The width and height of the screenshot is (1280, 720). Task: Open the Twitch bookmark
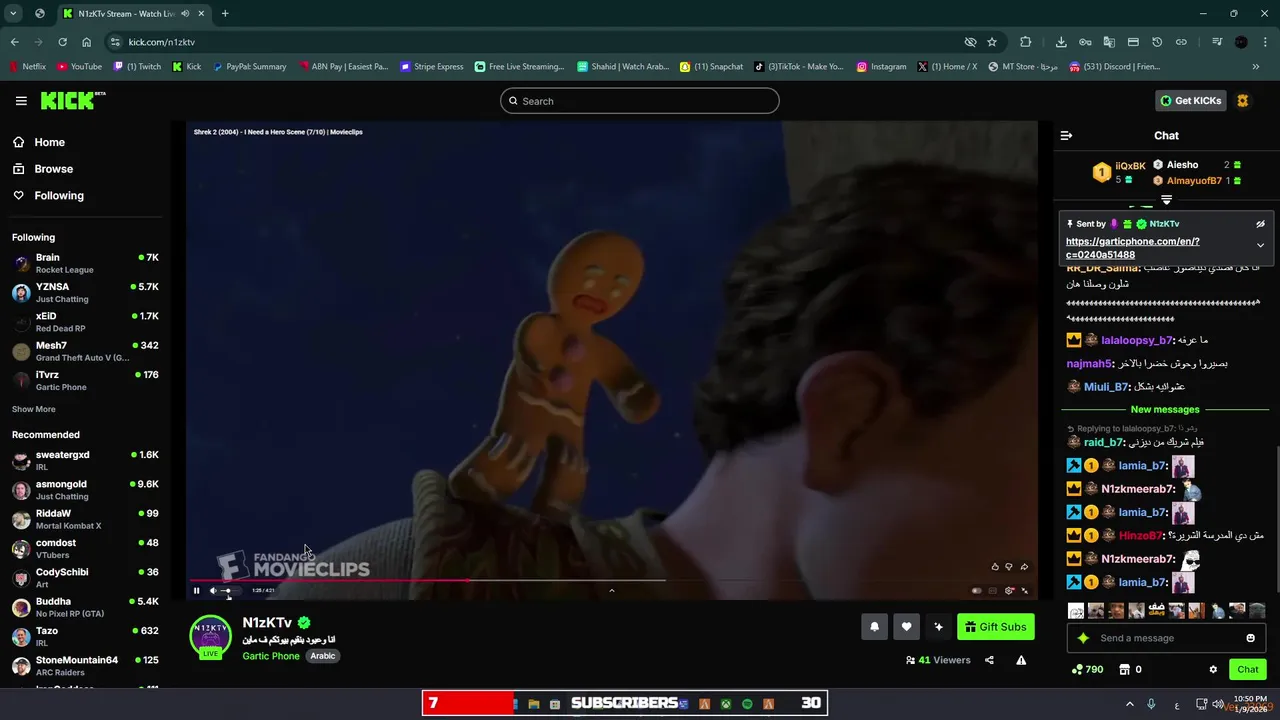coord(138,67)
